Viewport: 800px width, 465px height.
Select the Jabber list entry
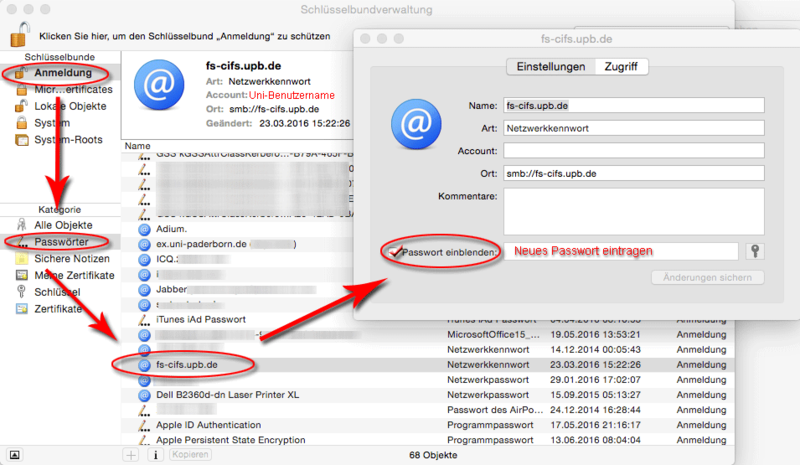171,289
